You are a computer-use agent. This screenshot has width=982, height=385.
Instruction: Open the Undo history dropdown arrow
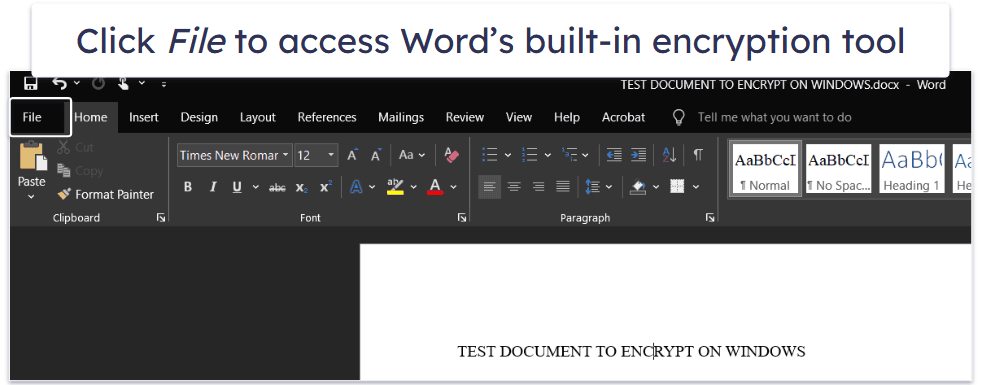click(76, 83)
